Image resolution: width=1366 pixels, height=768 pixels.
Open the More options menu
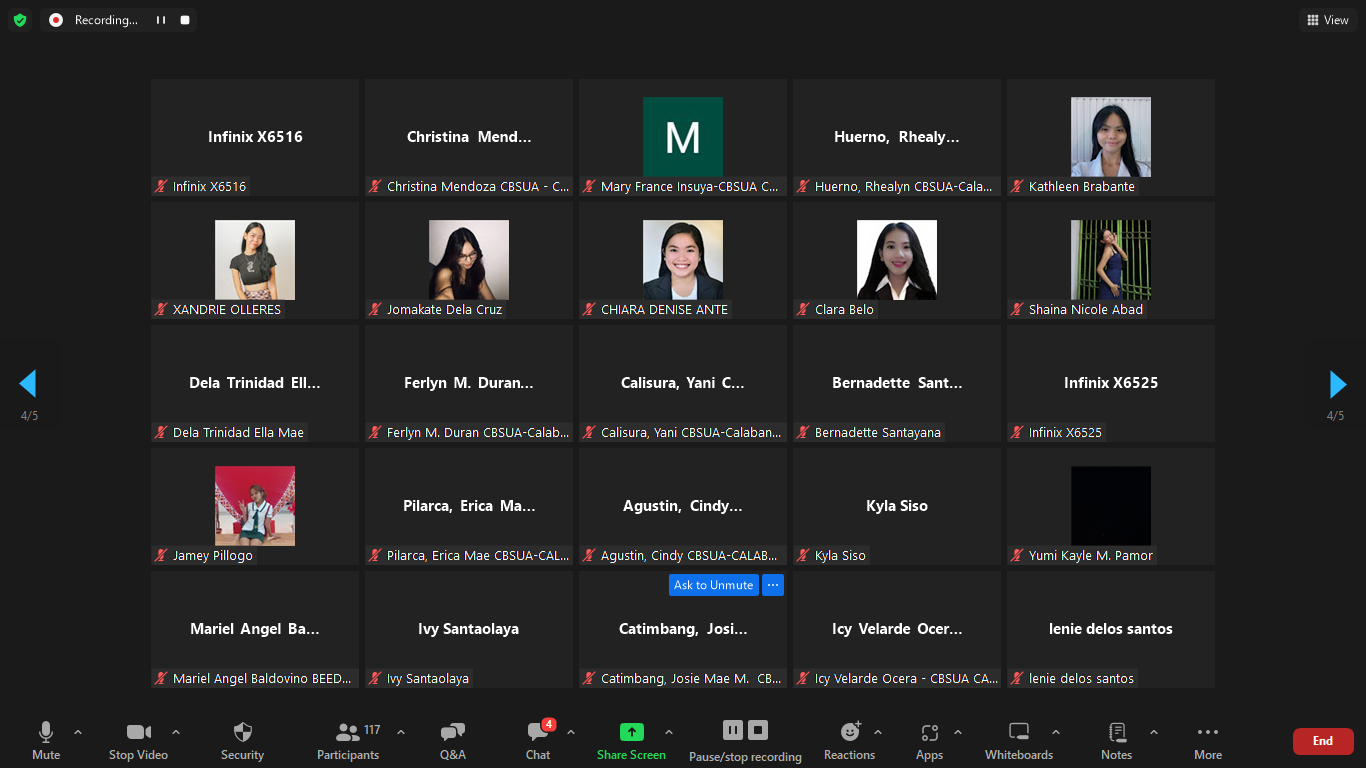click(1207, 740)
